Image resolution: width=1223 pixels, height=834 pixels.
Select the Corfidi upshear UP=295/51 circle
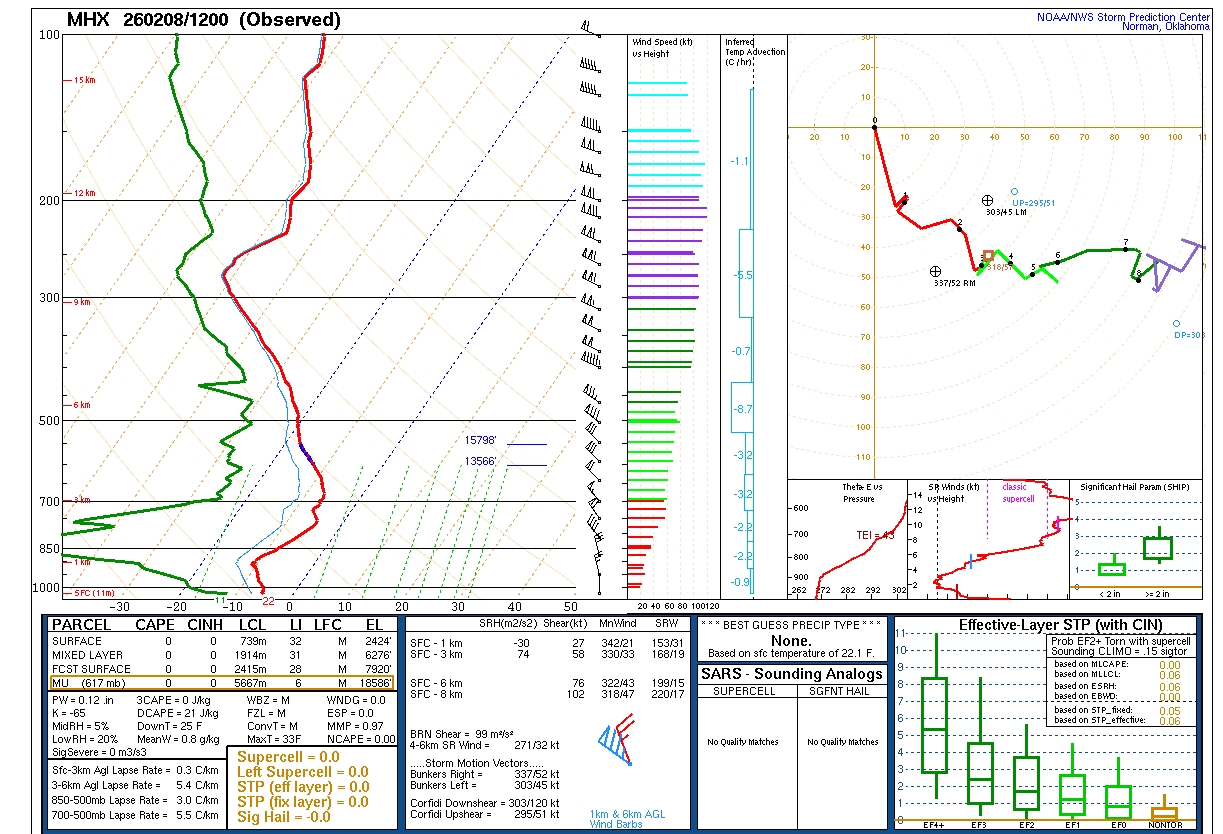(1014, 192)
